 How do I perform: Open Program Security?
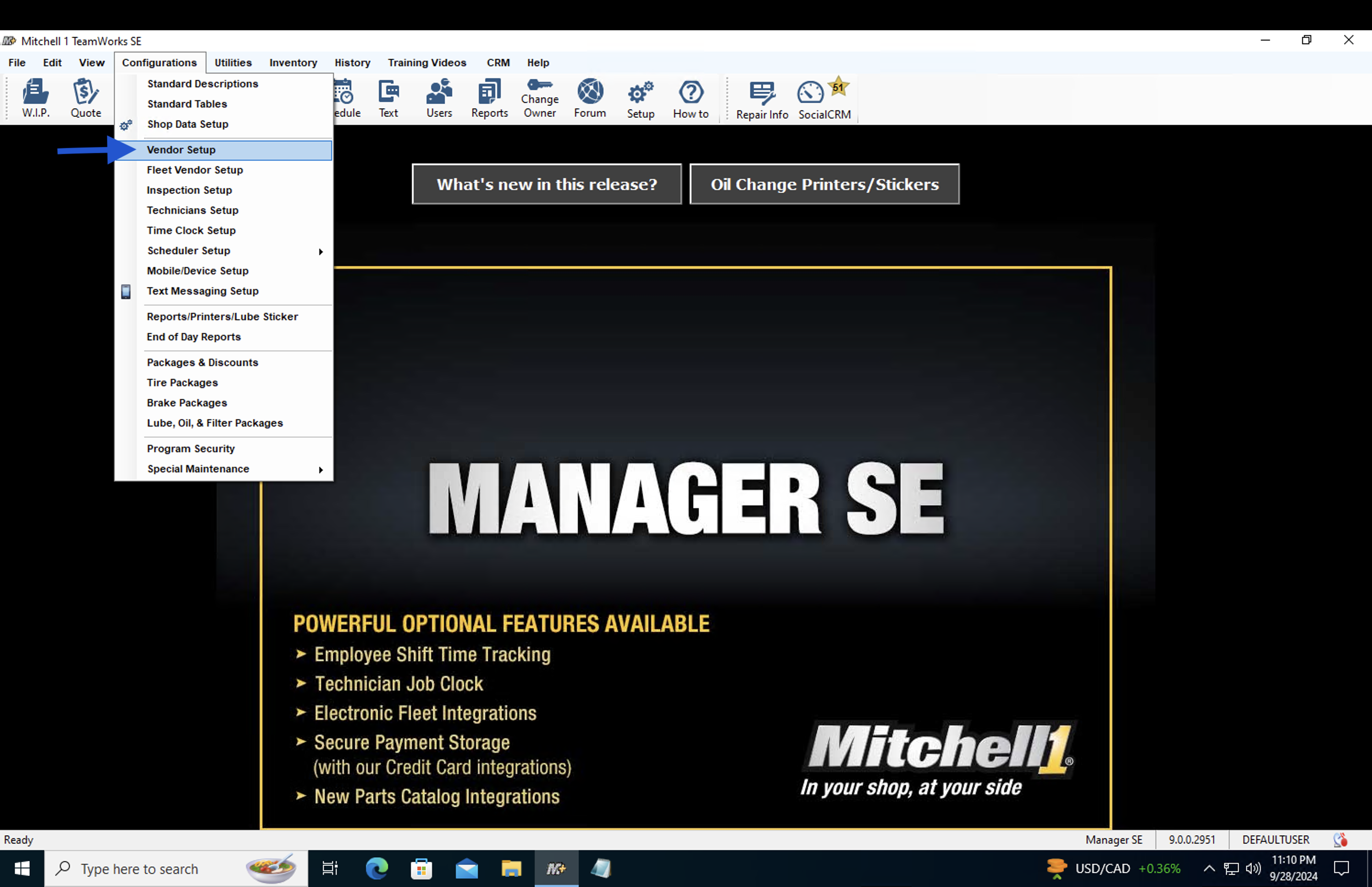tap(224, 449)
